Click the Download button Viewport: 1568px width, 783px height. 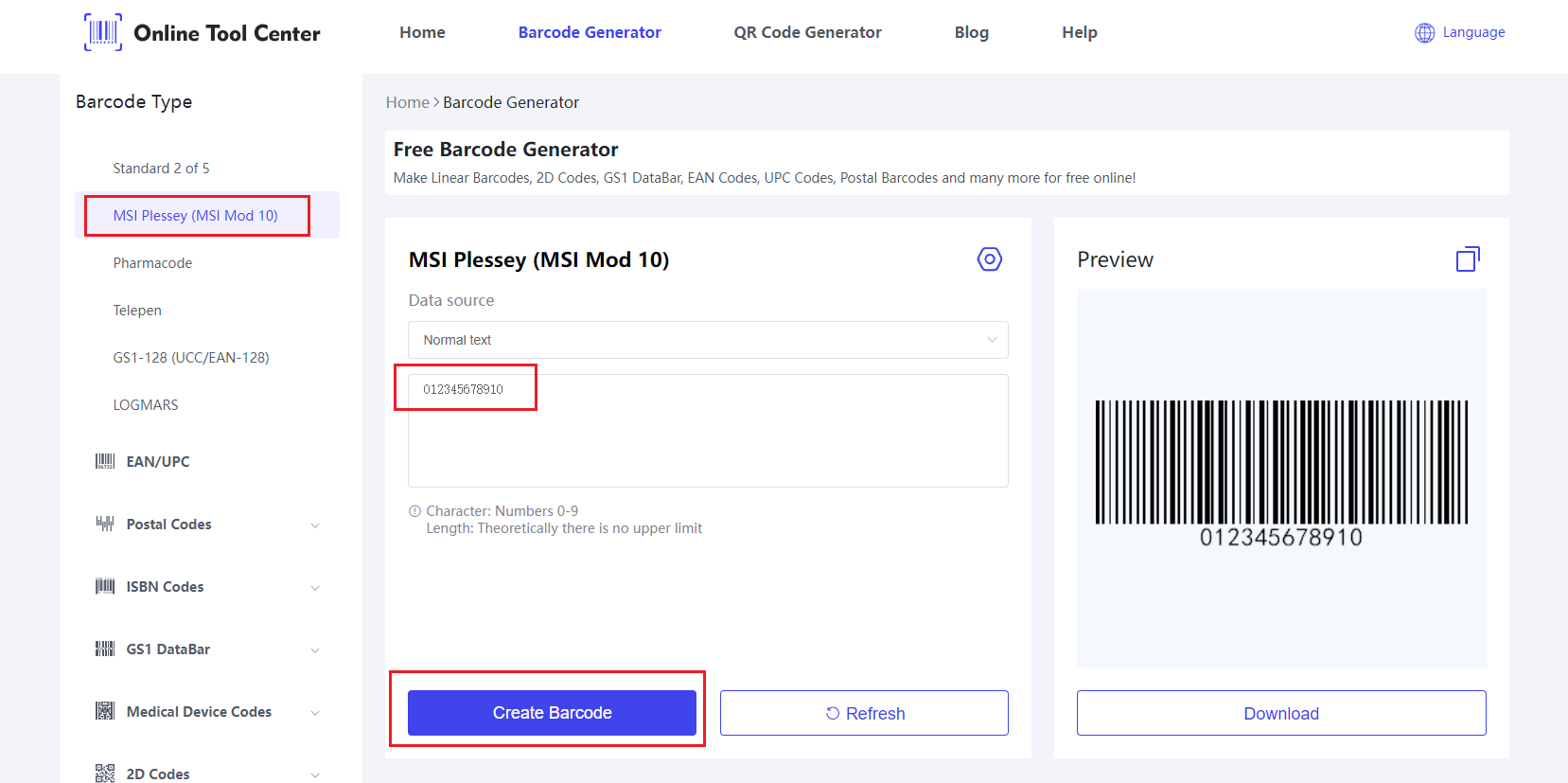point(1281,713)
